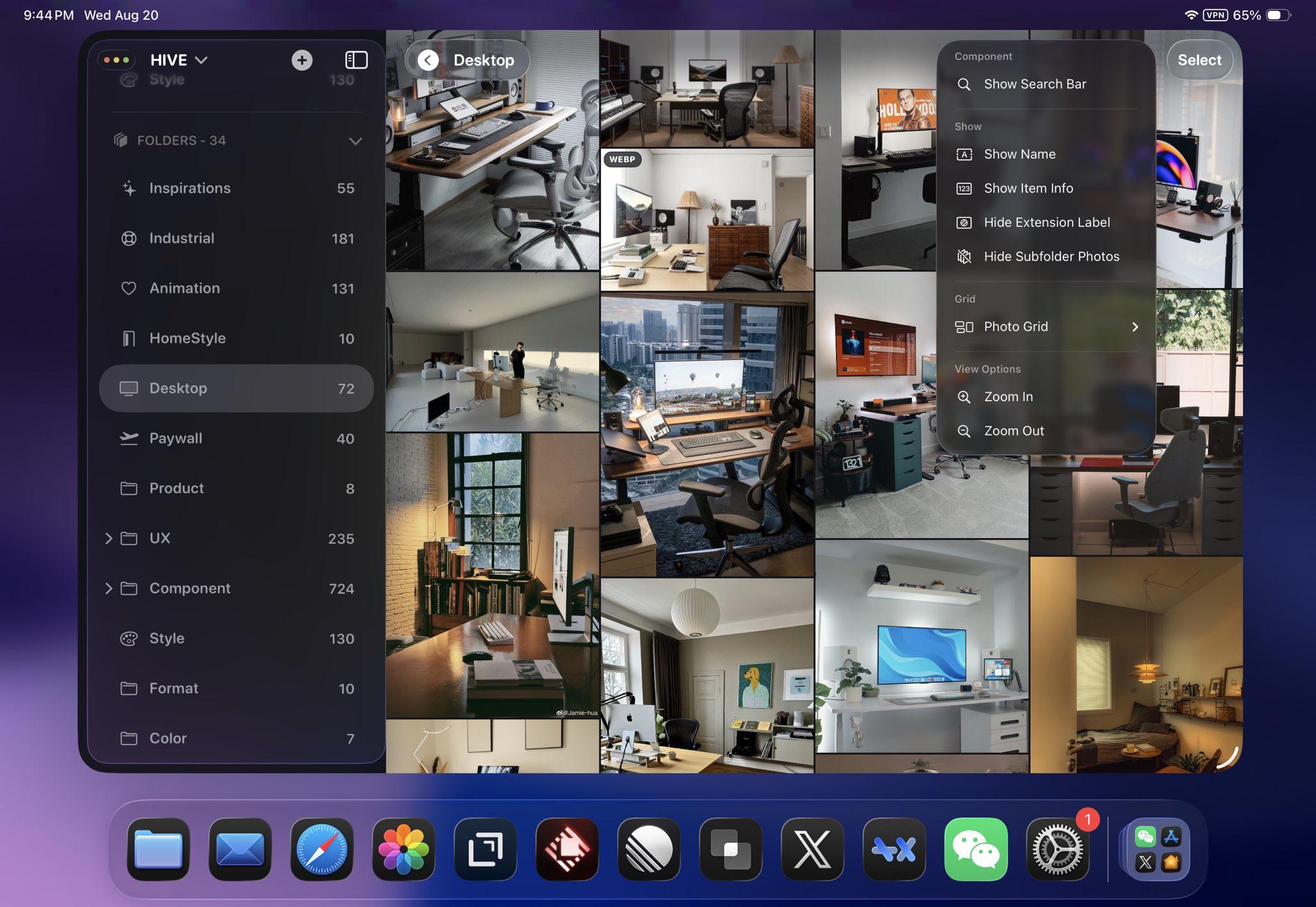
Task: Expand the UX folder chevron
Action: 109,539
